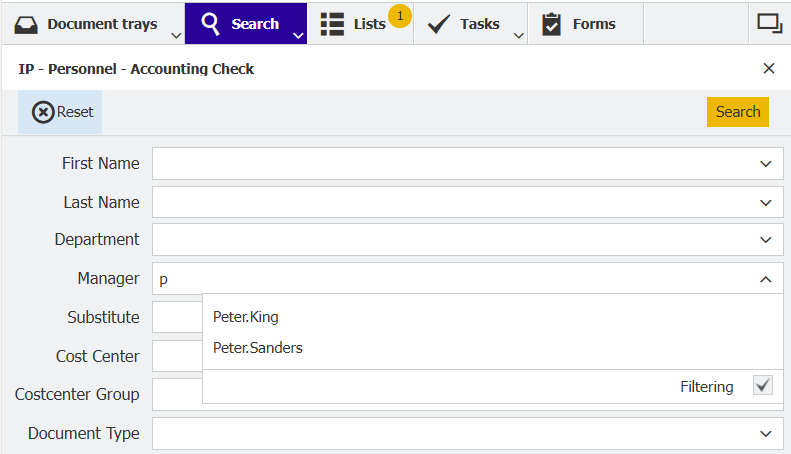Click the Search magnifier icon
The image size is (791, 454).
pyautogui.click(x=210, y=23)
